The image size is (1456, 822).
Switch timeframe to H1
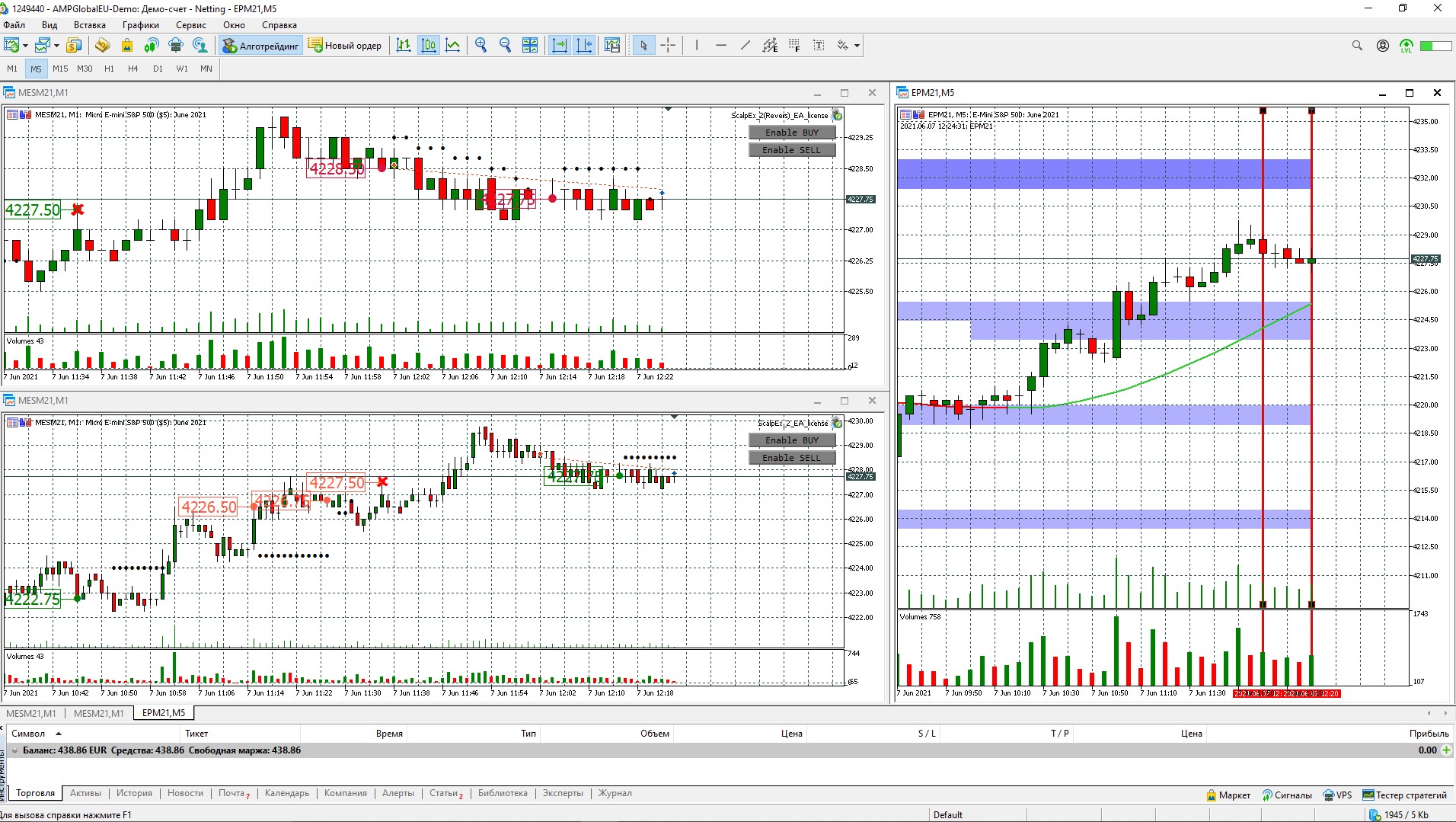point(109,69)
